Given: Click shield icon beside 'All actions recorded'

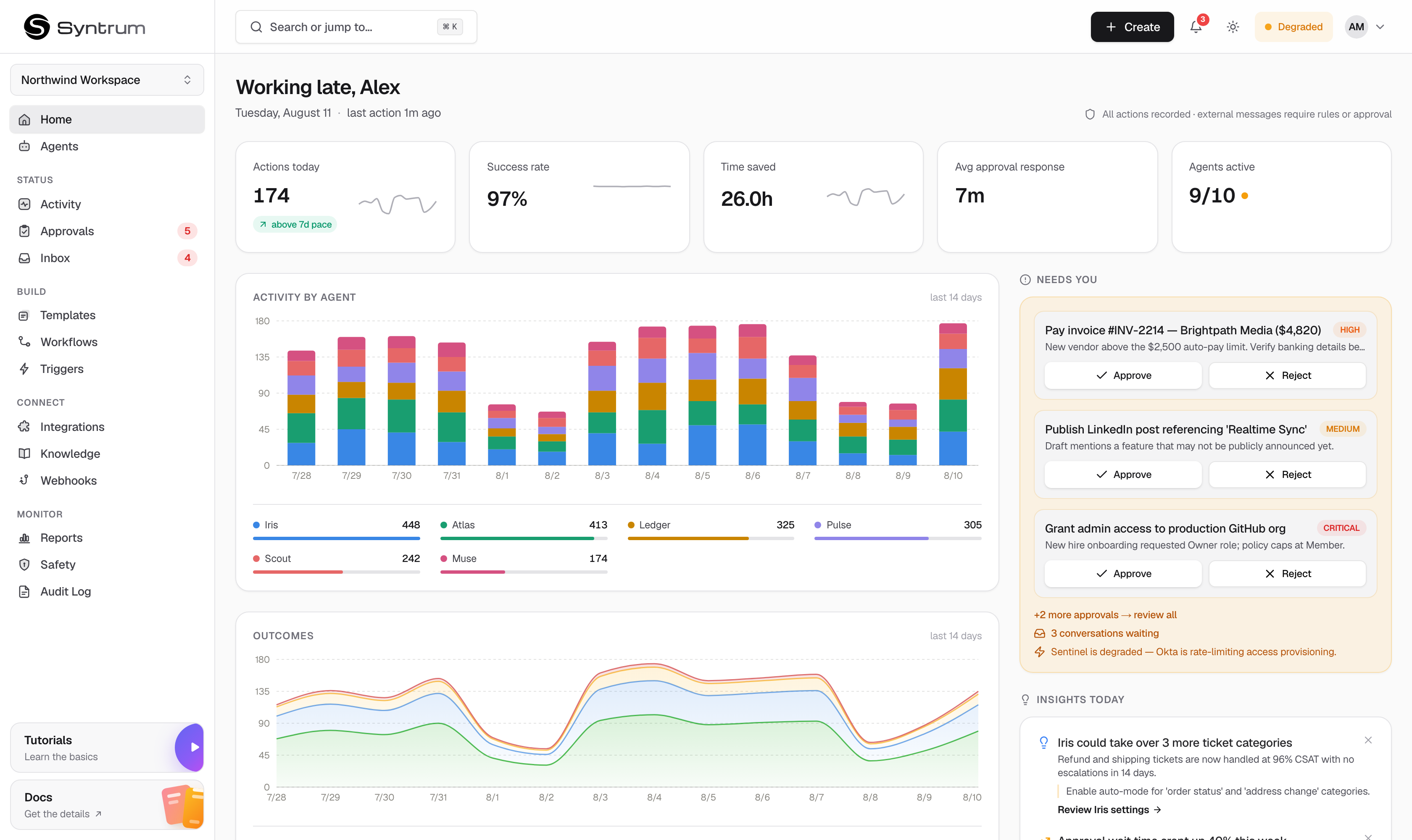Looking at the screenshot, I should (1090, 114).
